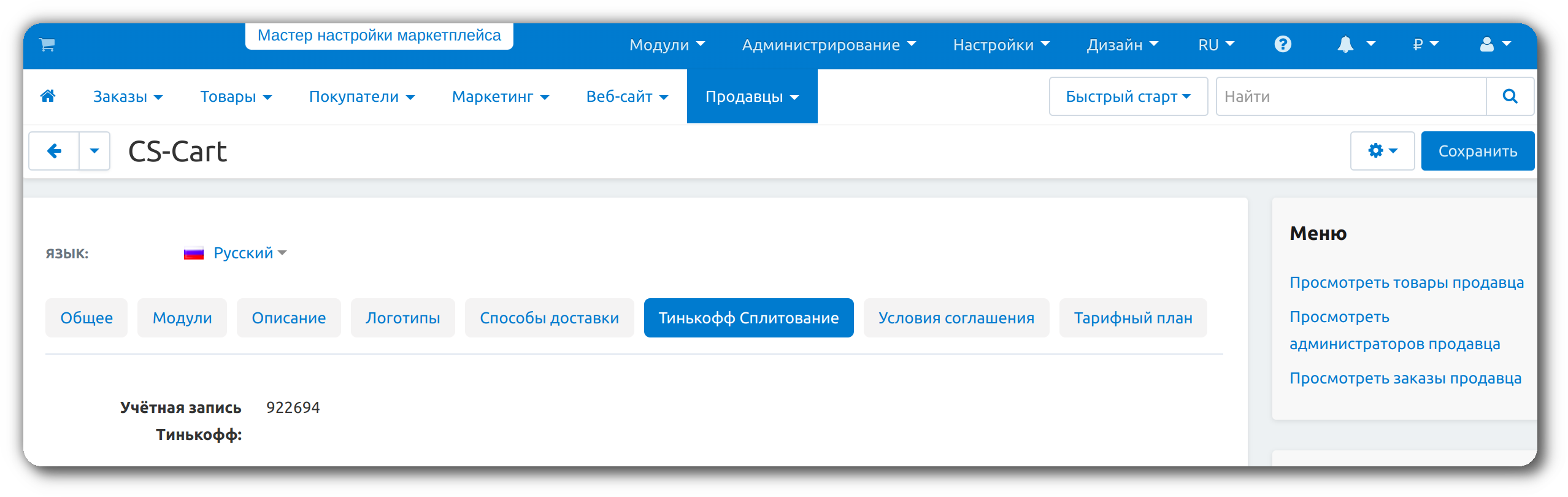This screenshot has width=1568, height=497.
Task: Open the user profile icon menu
Action: click(1494, 45)
